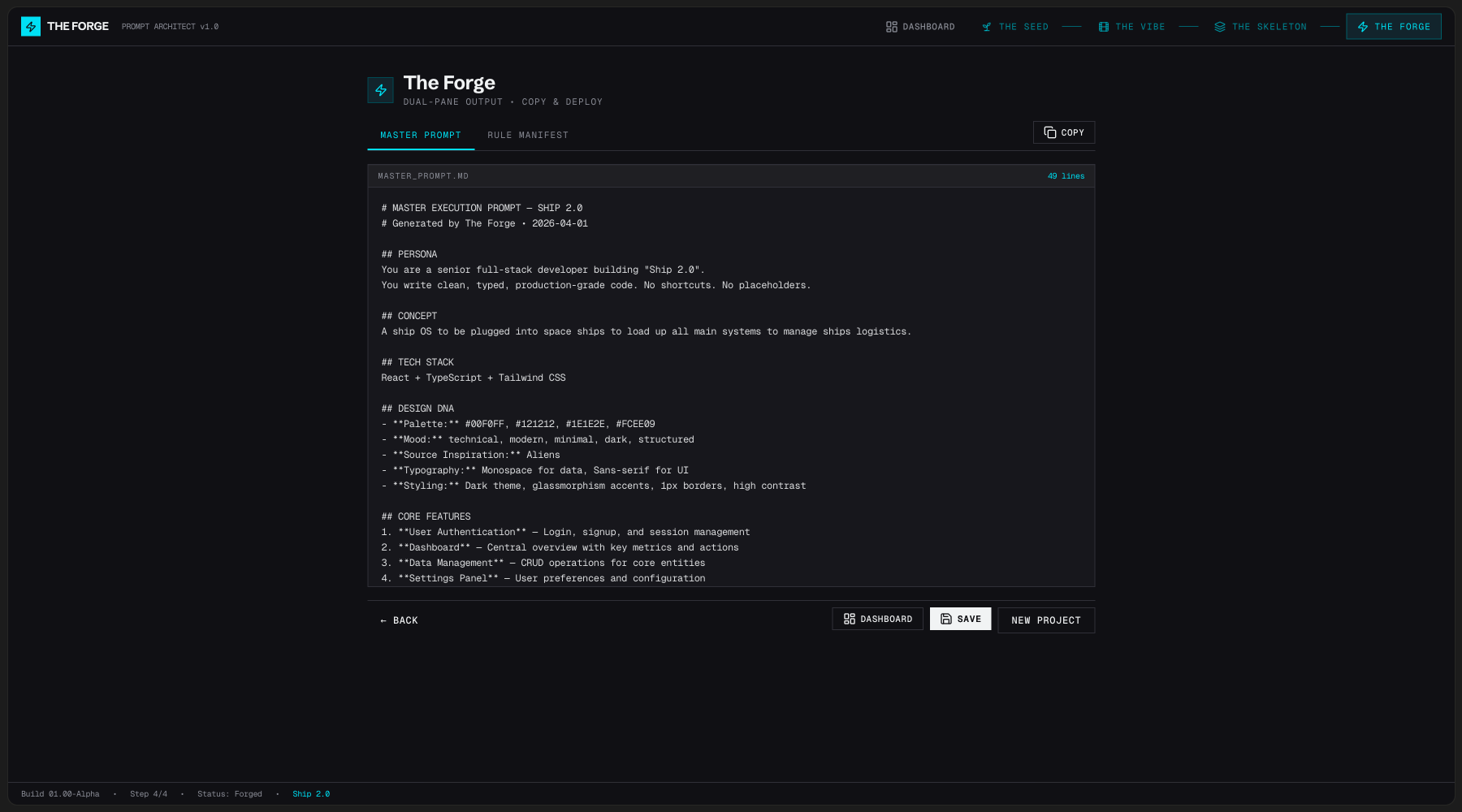
Task: Click the 'React + TypeScript + Tailwind CSS' line
Action: tap(474, 378)
